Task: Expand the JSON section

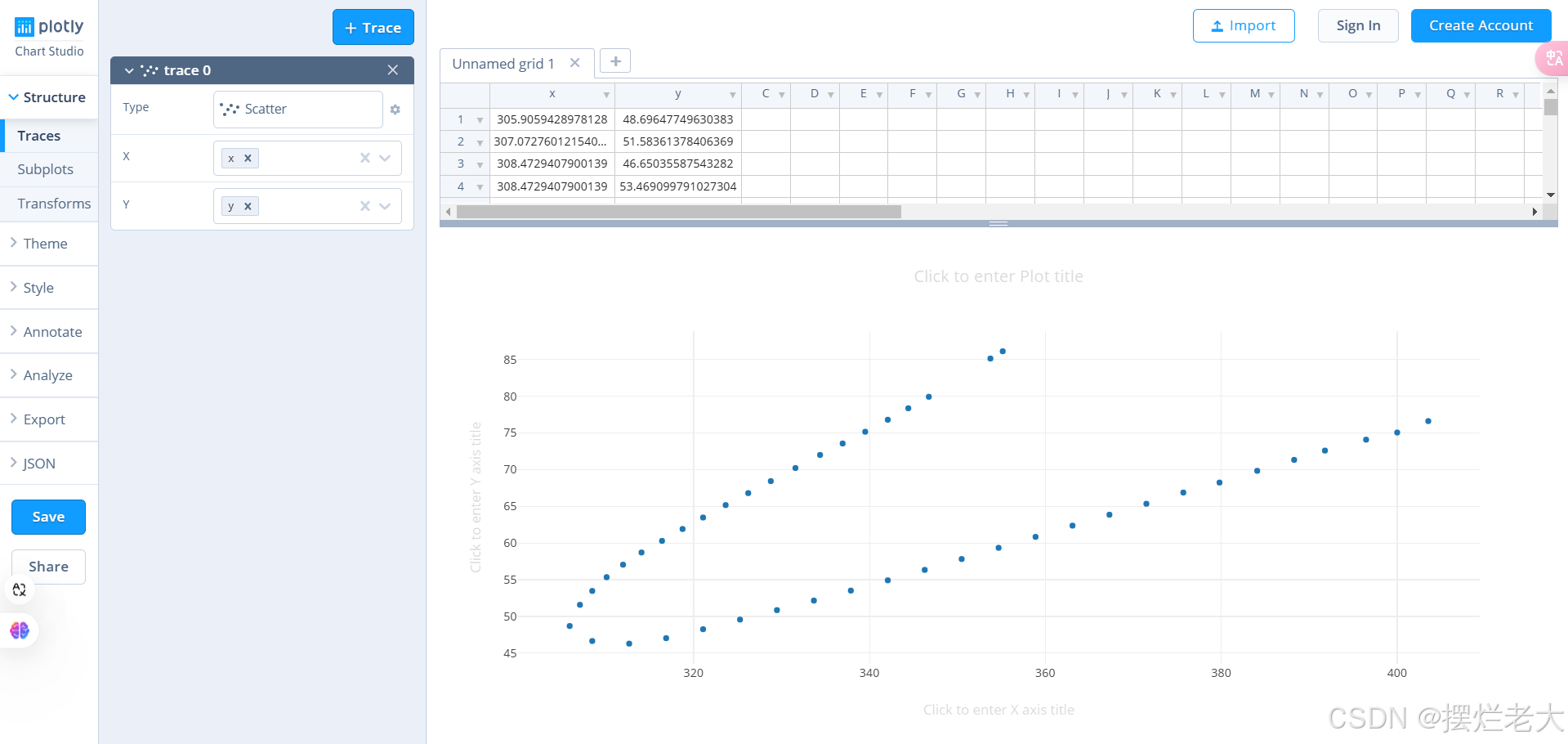Action: [49, 464]
